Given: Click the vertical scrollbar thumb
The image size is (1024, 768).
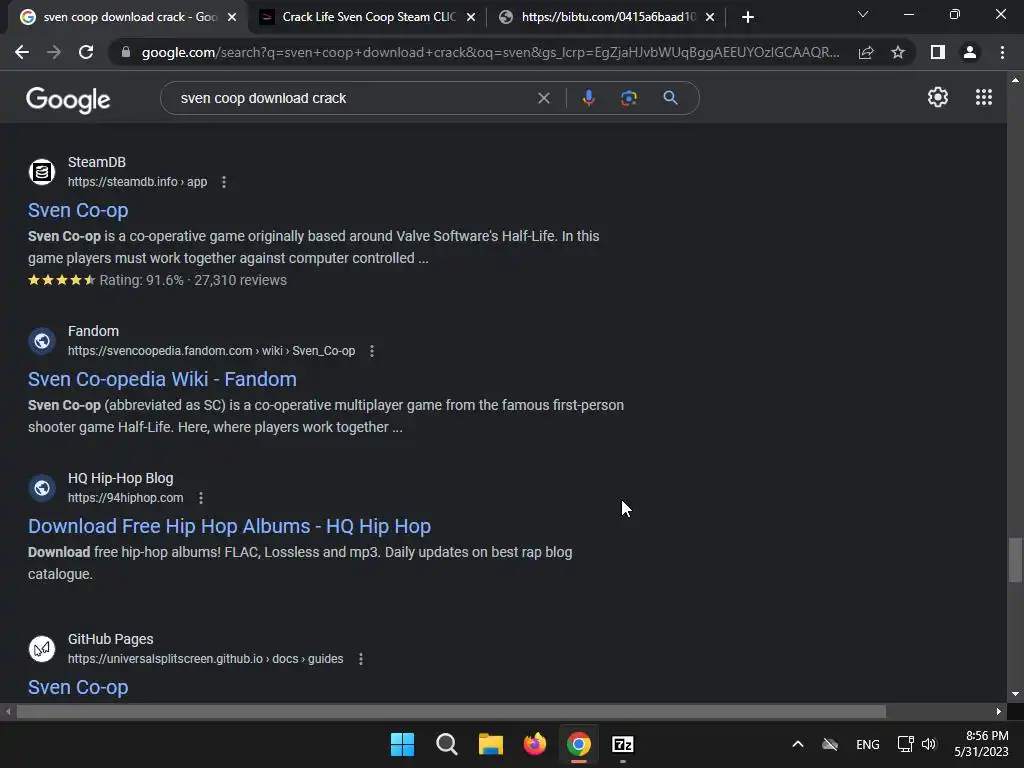Looking at the screenshot, I should [1015, 560].
